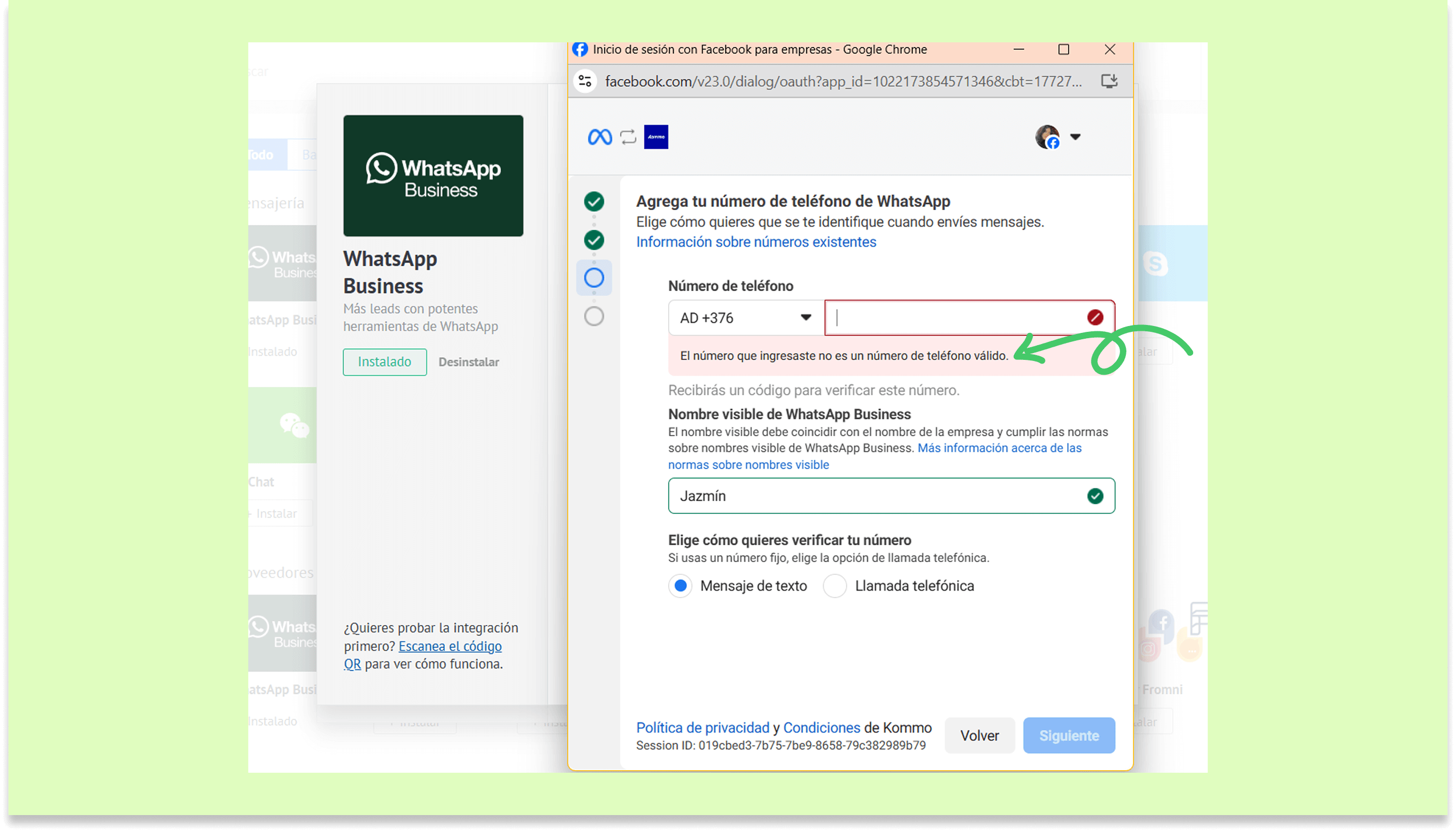The image size is (1456, 832).
Task: Click the sync arrows icon beside Meta logo
Action: point(628,137)
